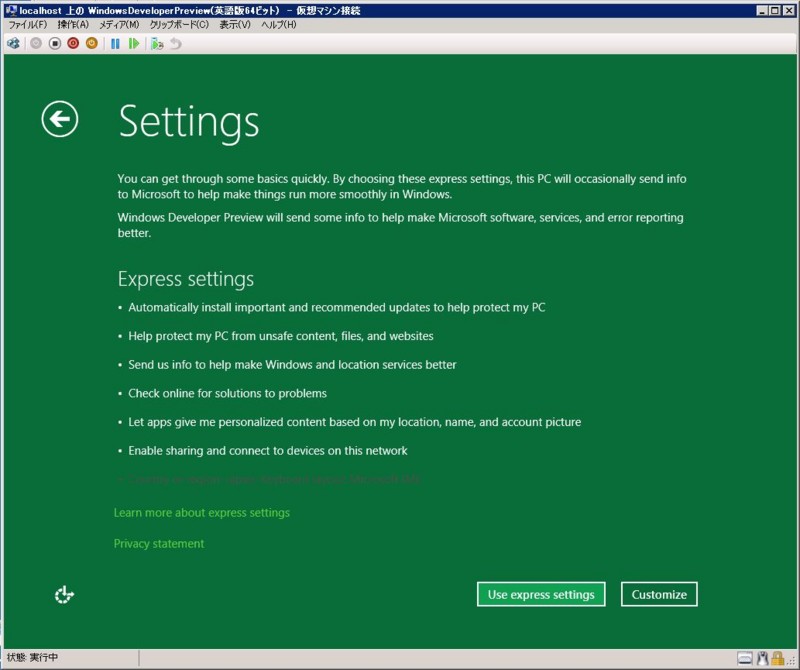Click 'Let apps give me personalized content' text
The height and width of the screenshot is (670, 800).
tap(355, 422)
